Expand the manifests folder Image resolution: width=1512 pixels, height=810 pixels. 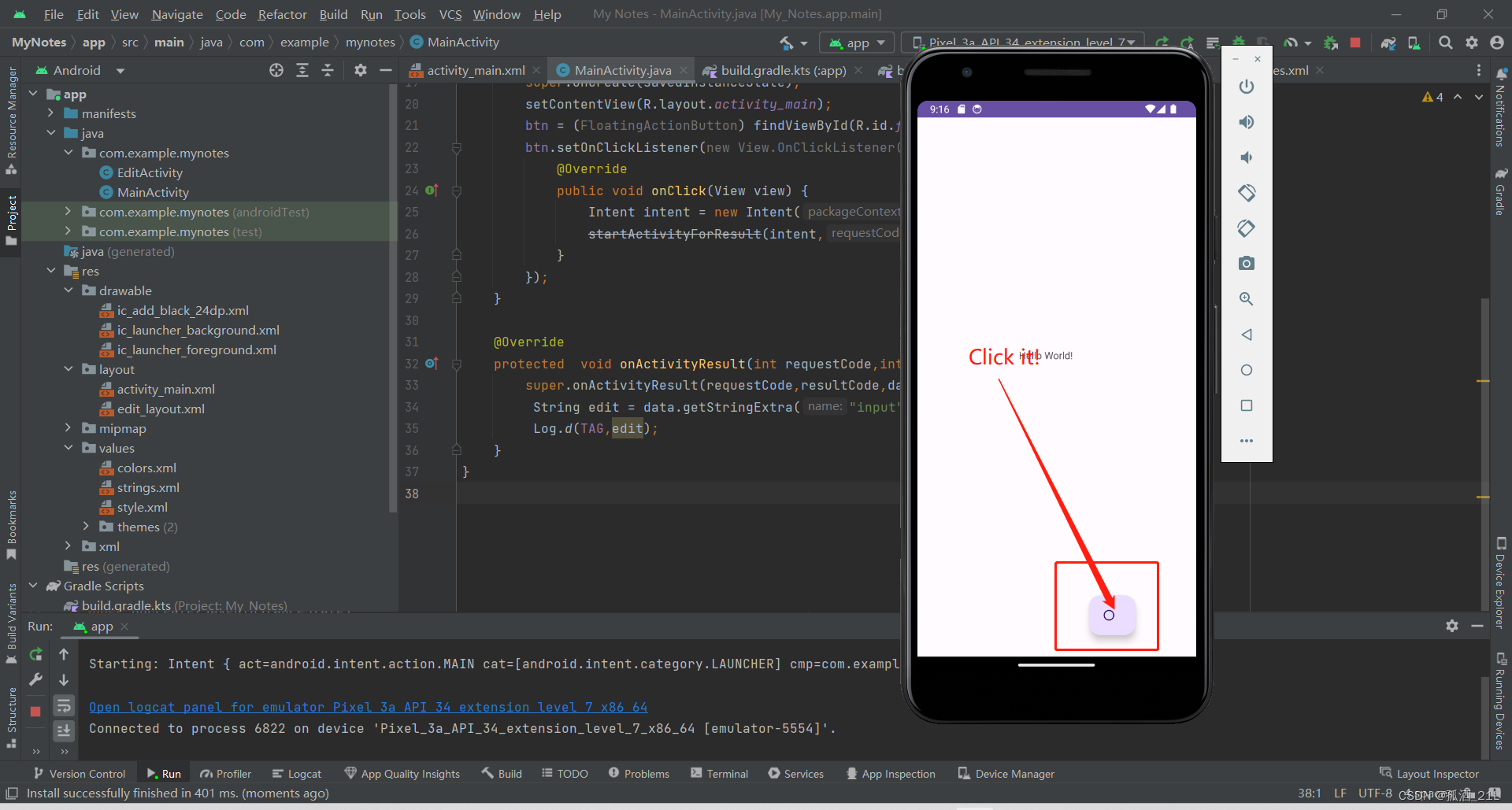coord(51,113)
